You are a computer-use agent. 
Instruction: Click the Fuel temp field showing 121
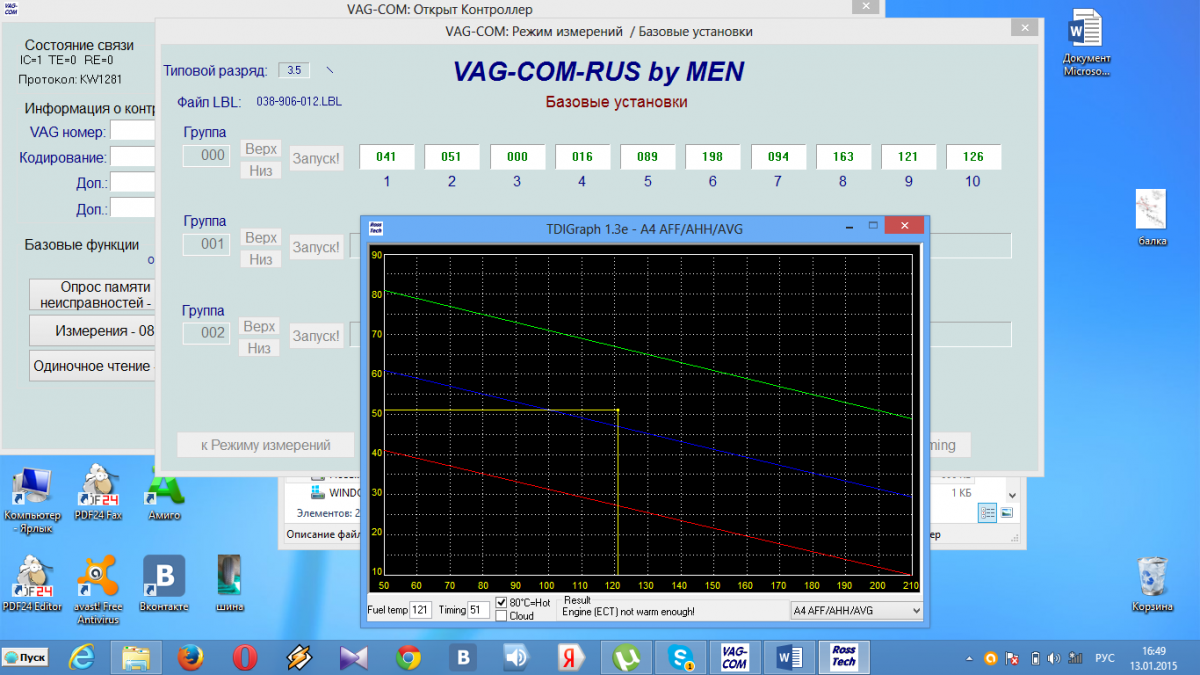(x=420, y=609)
